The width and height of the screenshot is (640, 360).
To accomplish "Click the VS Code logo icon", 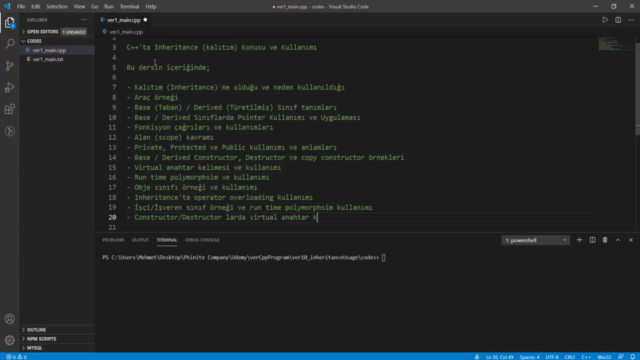I will [x=7, y=6].
